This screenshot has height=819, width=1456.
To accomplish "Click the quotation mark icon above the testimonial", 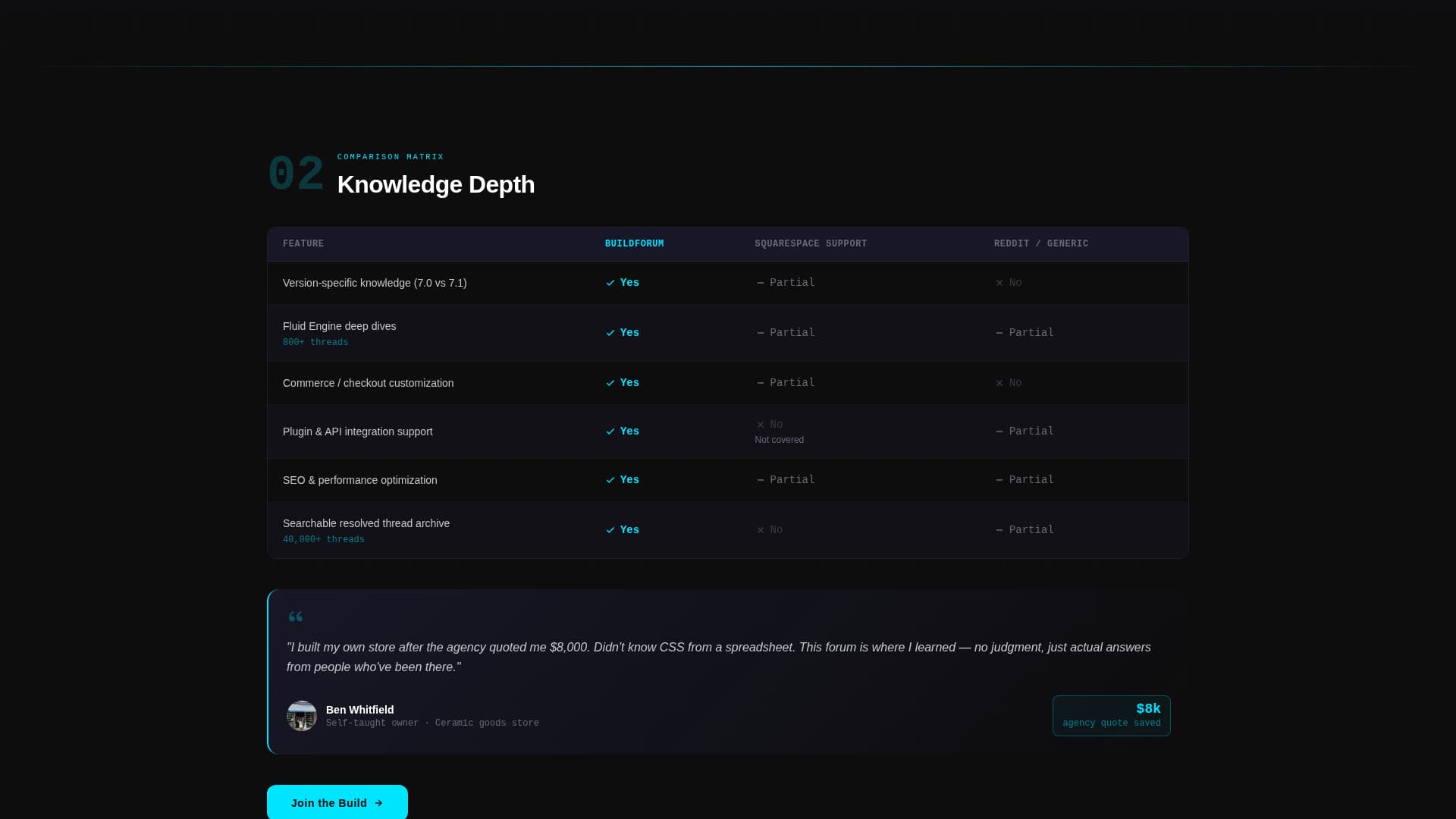I will pyautogui.click(x=296, y=617).
